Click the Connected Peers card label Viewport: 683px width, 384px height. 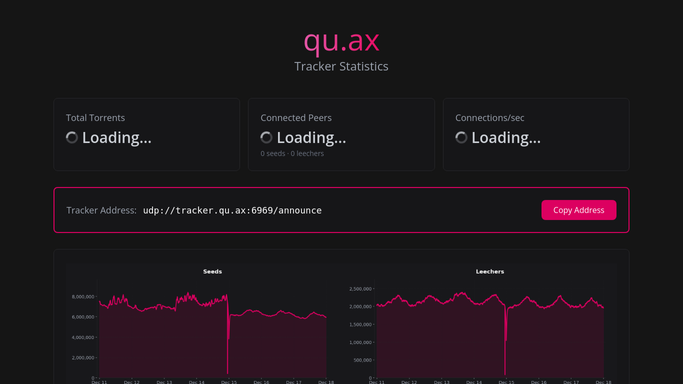pyautogui.click(x=296, y=118)
